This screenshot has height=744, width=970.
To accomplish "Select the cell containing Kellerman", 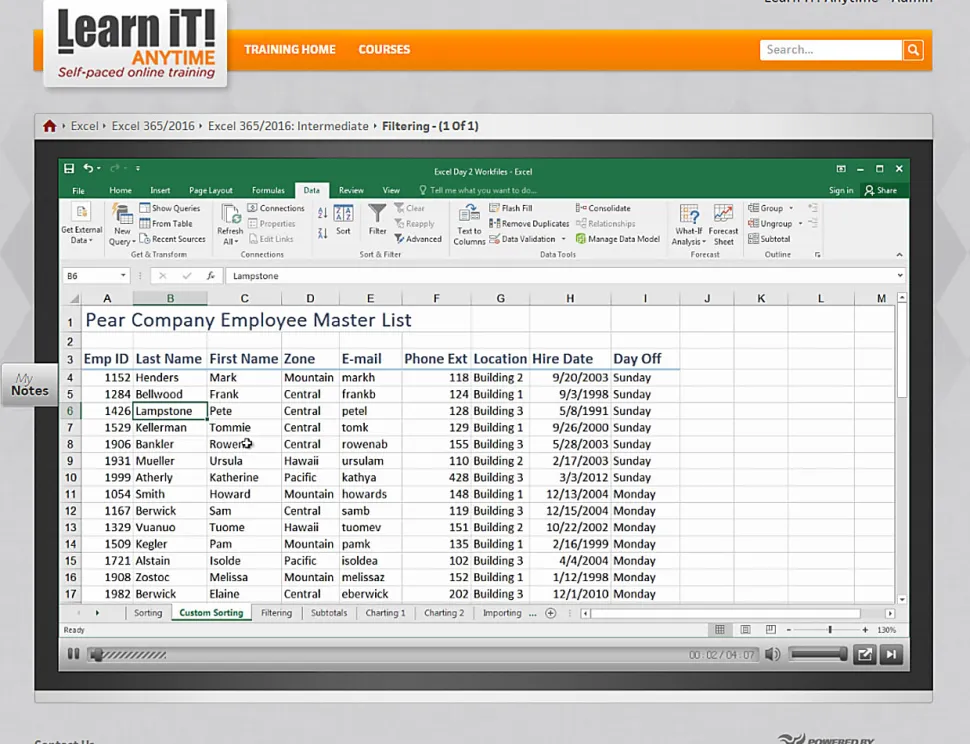I will [170, 427].
